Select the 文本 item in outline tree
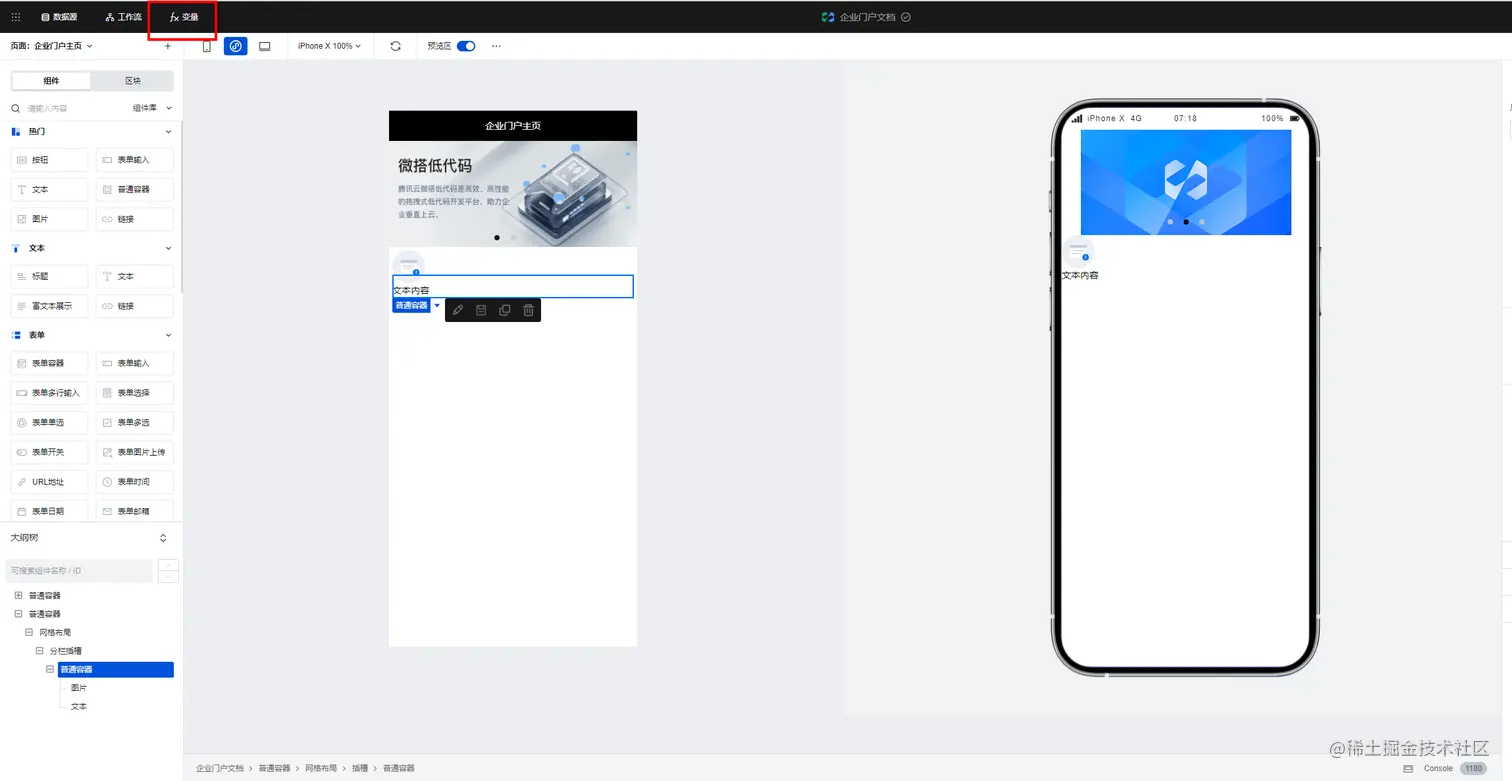This screenshot has width=1512, height=781. pyautogui.click(x=78, y=706)
